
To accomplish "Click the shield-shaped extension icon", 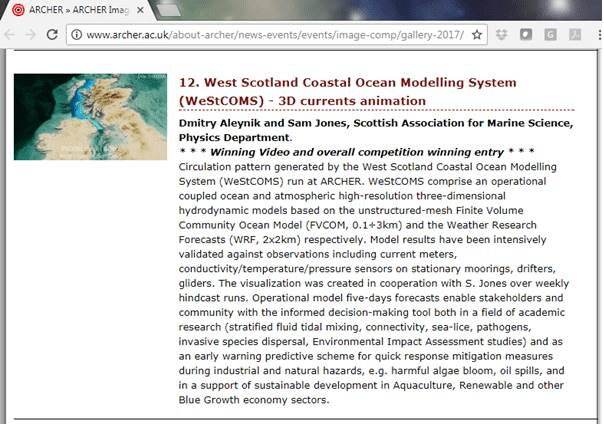I will 525,35.
